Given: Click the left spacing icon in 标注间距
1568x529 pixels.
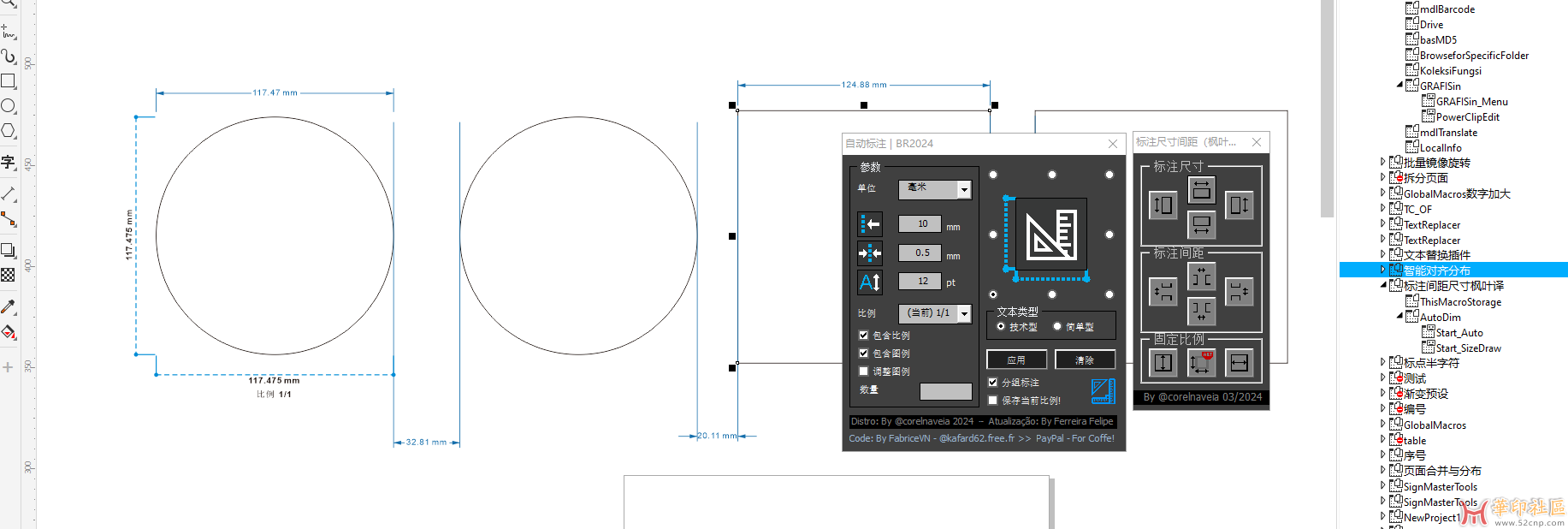Looking at the screenshot, I should (1163, 292).
